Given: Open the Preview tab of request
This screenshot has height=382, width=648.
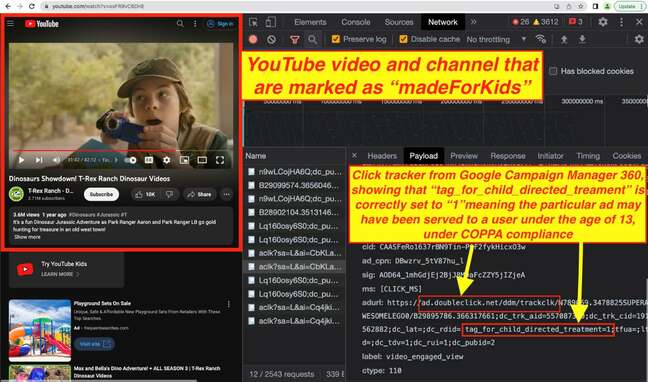Looking at the screenshot, I should pos(464,156).
